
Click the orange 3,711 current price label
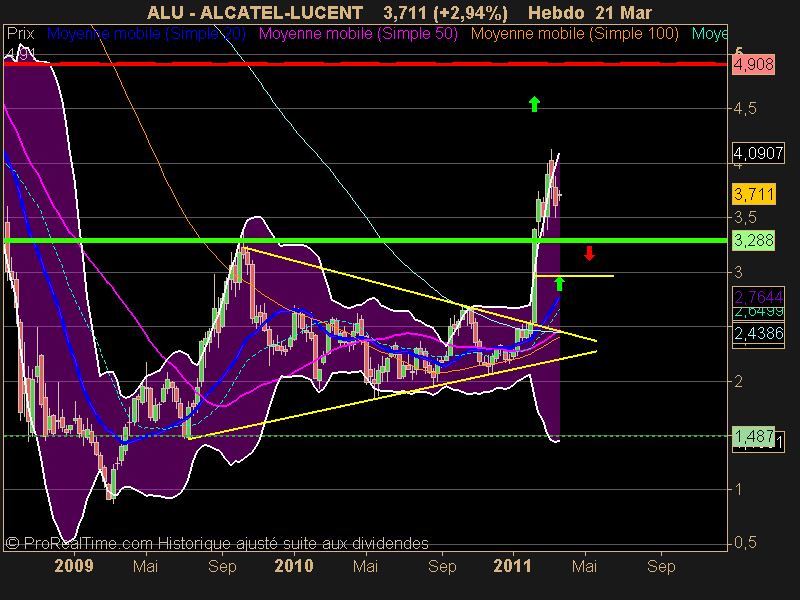click(754, 194)
